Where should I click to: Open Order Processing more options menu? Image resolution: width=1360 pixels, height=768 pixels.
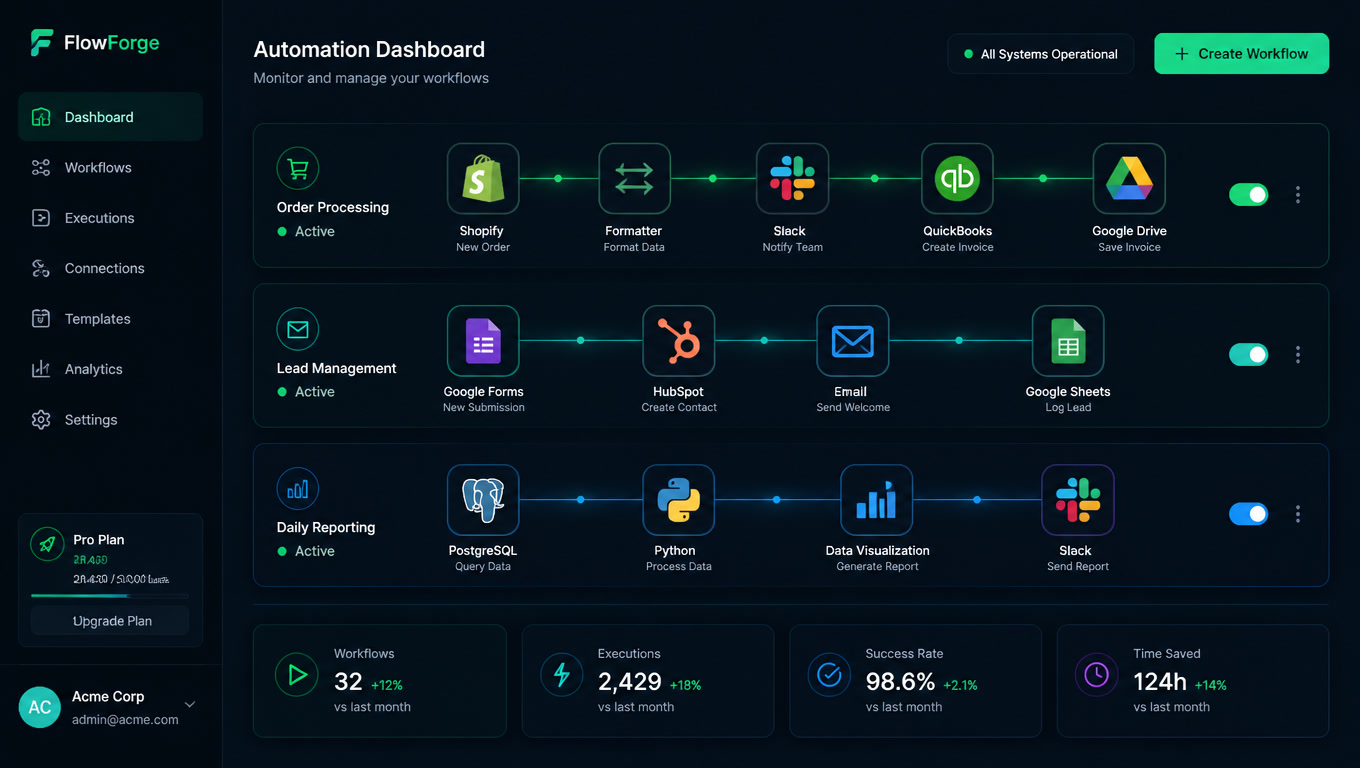[x=1298, y=195]
